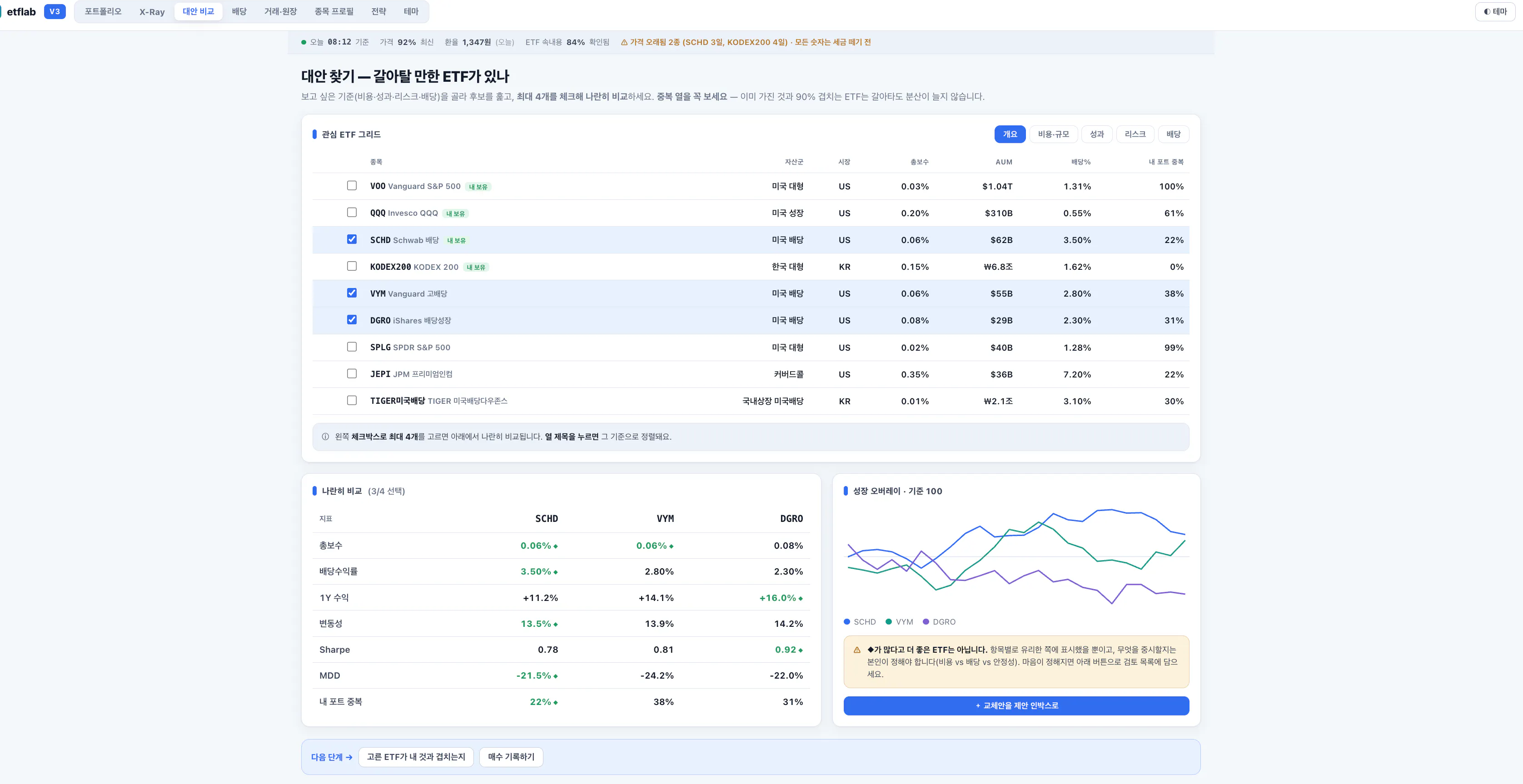The height and width of the screenshot is (784, 1523).
Task: Open the 종목 프로필 tab
Action: point(333,12)
